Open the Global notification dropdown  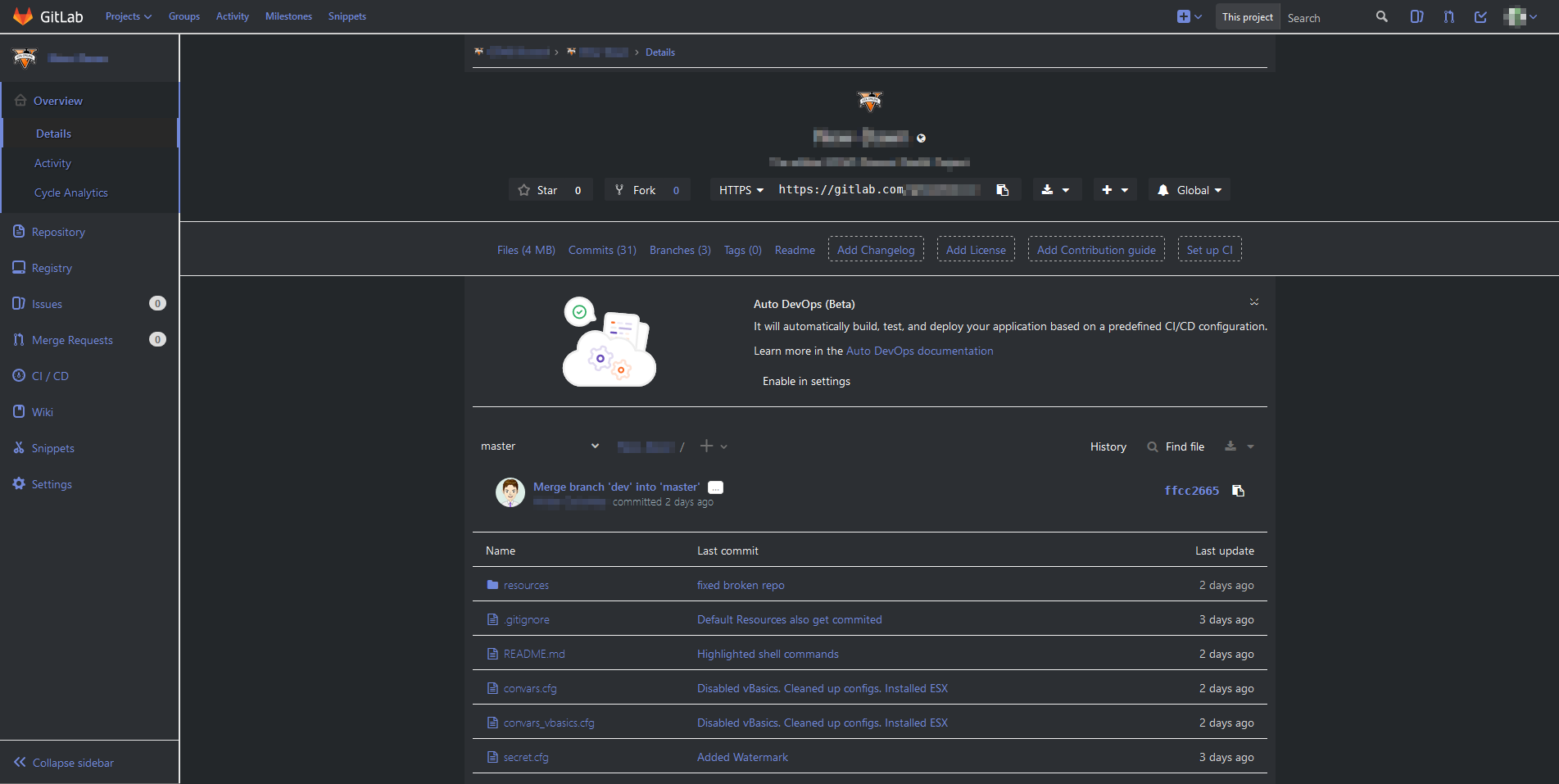tap(1189, 189)
